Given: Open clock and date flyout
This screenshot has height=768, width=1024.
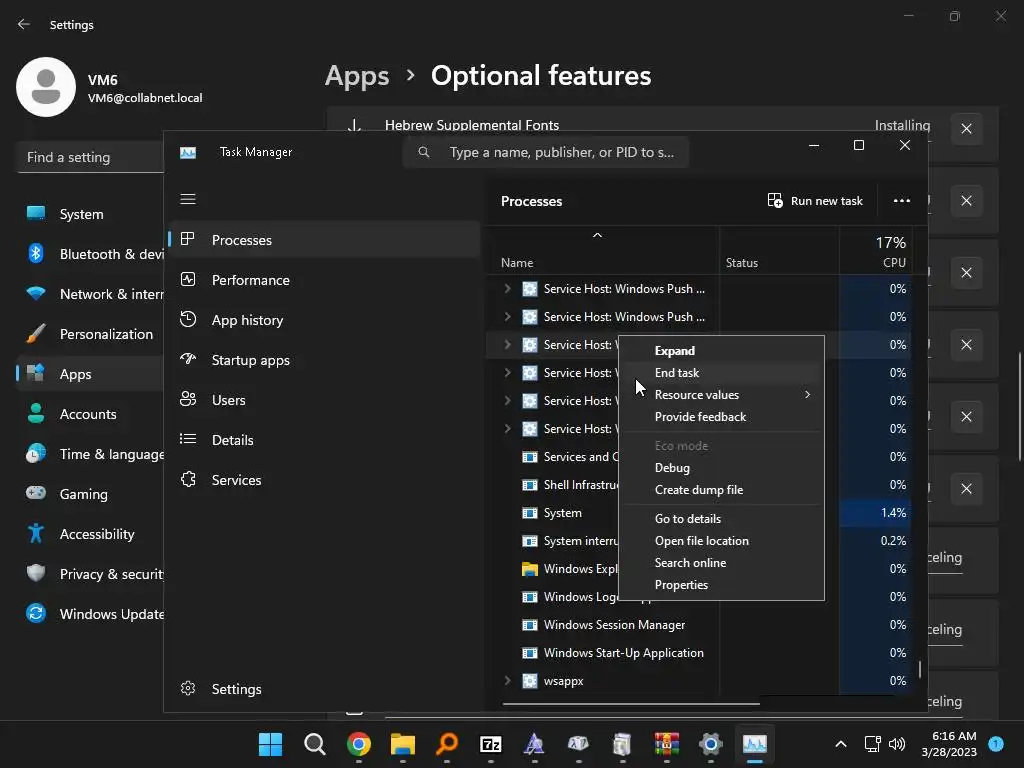Looking at the screenshot, I should [x=949, y=744].
